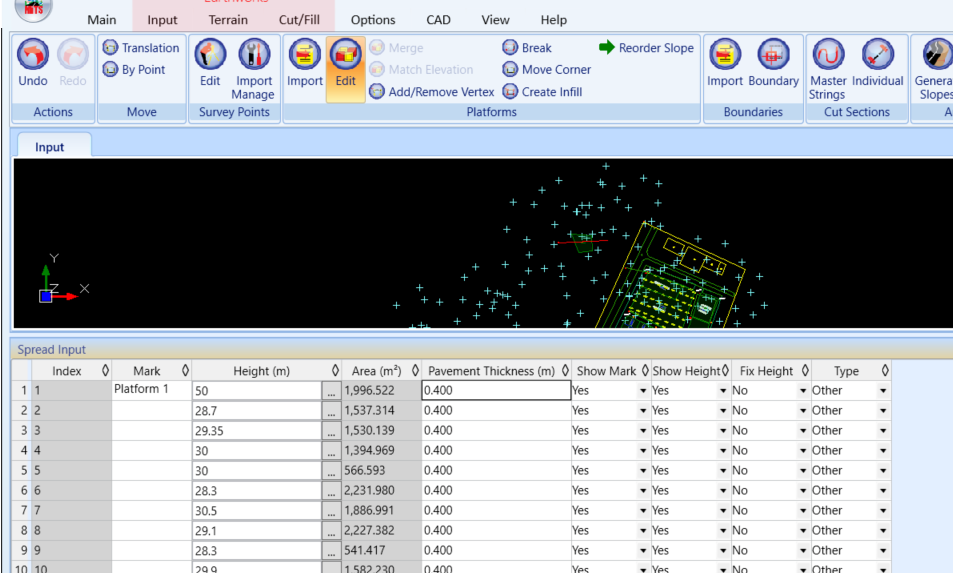Click the application logo button
Viewport: 953px width, 573px height.
click(x=33, y=9)
